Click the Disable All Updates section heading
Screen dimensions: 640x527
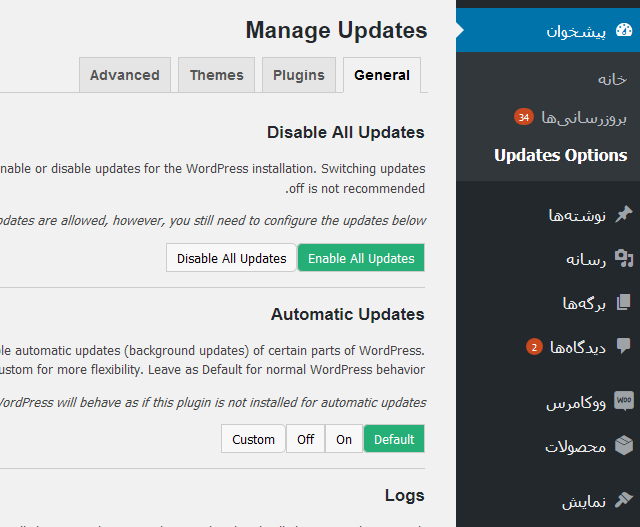click(x=346, y=132)
